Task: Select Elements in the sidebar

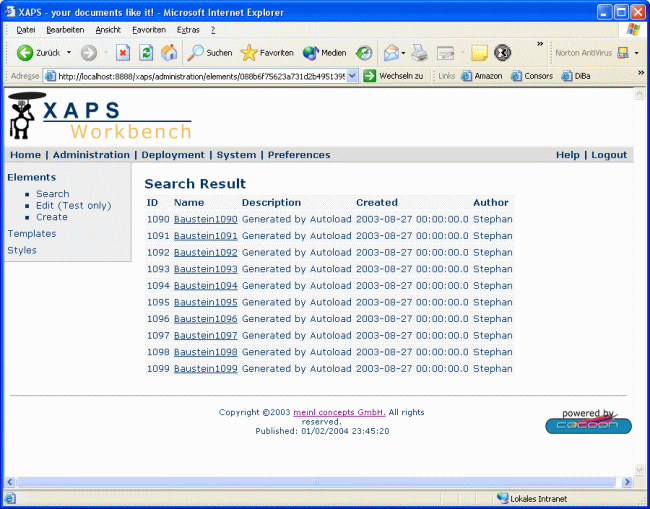Action: [32, 177]
